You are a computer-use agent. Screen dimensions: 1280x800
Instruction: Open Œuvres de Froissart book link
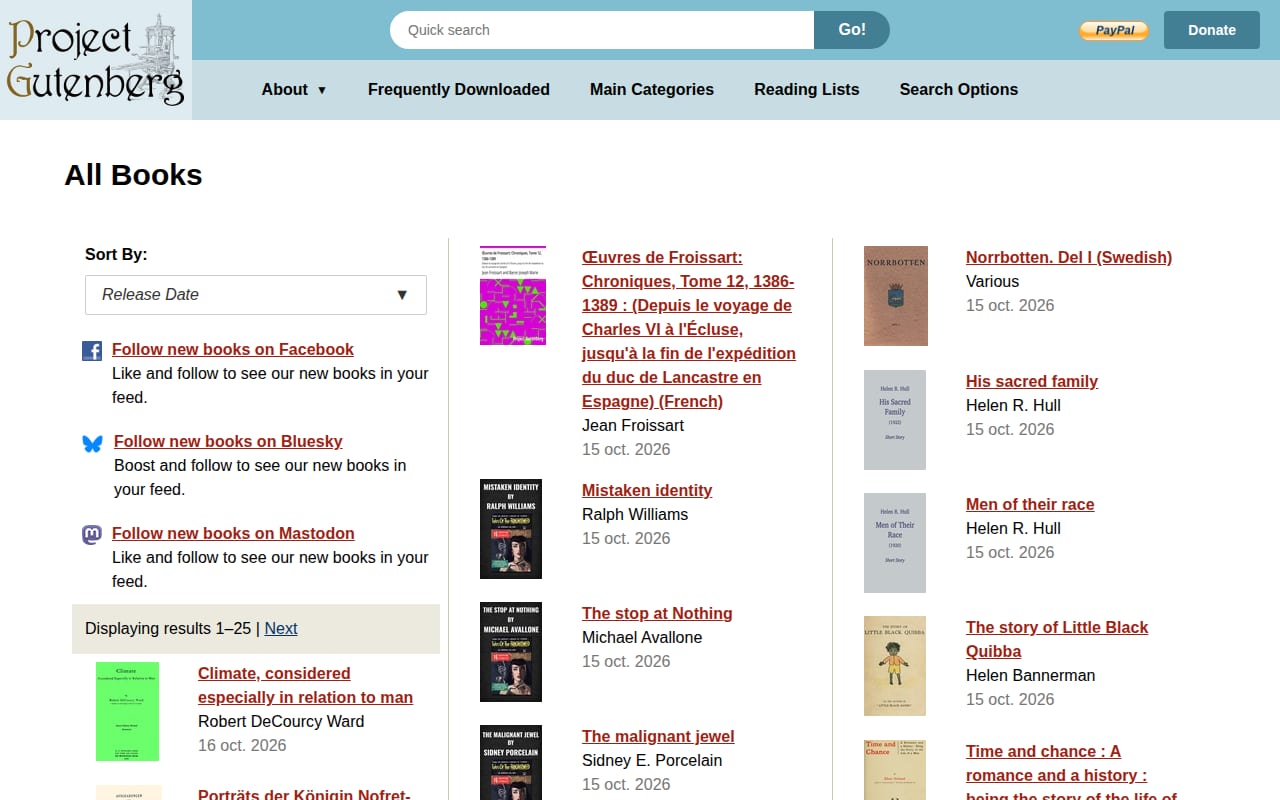click(689, 330)
